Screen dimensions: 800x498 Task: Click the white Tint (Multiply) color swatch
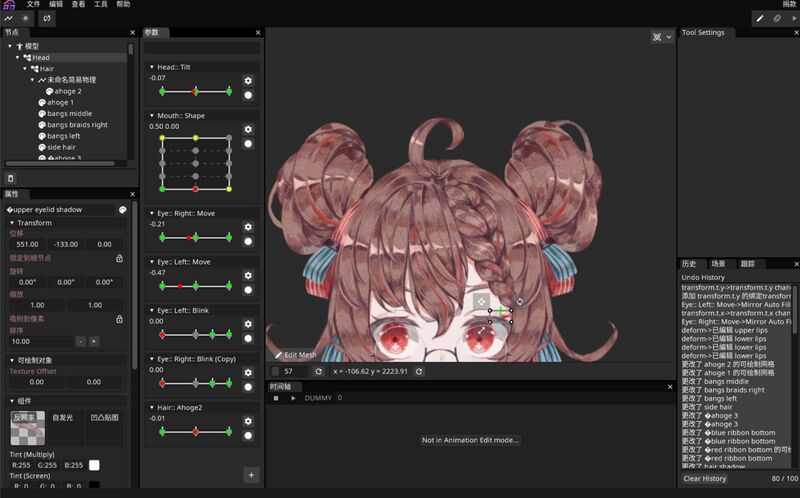pos(94,465)
